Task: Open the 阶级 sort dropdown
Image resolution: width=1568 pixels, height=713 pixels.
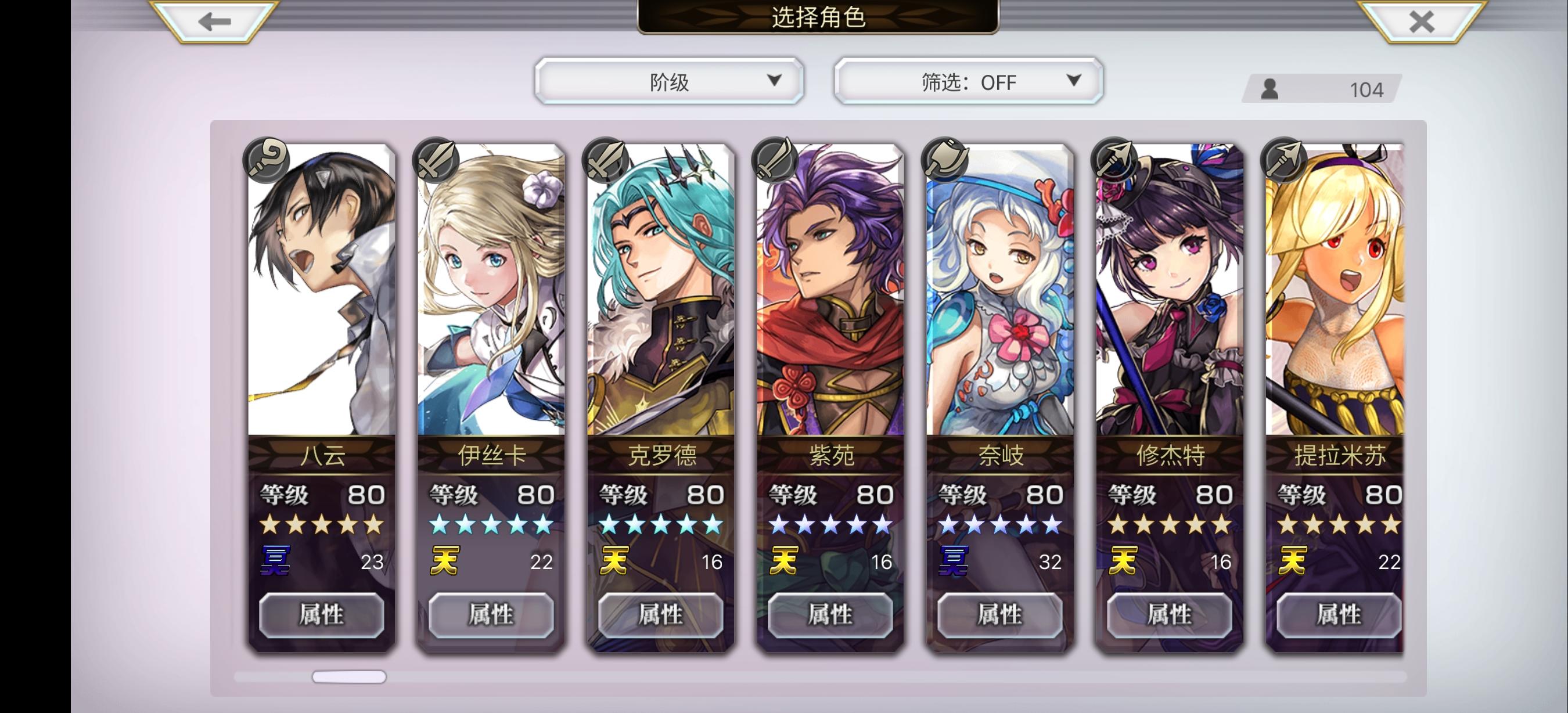Action: click(669, 81)
